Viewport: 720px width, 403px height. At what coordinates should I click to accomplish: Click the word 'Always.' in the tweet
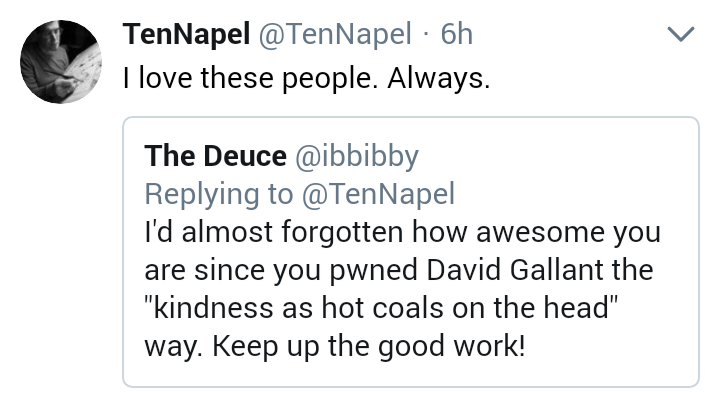[439, 78]
